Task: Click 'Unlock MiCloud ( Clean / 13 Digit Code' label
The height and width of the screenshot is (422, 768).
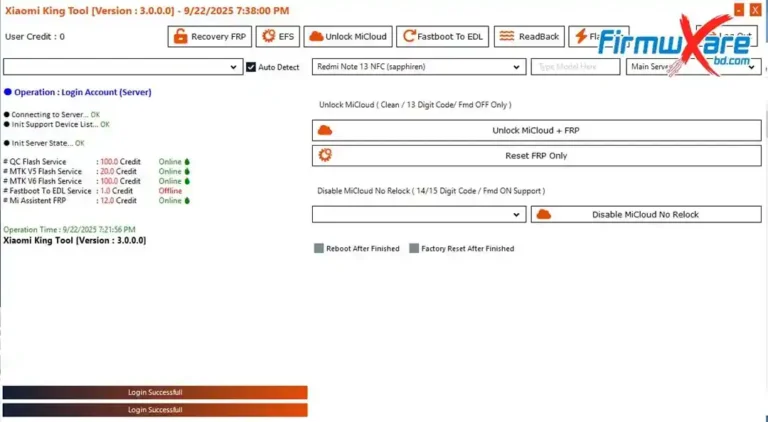Action: click(x=415, y=105)
